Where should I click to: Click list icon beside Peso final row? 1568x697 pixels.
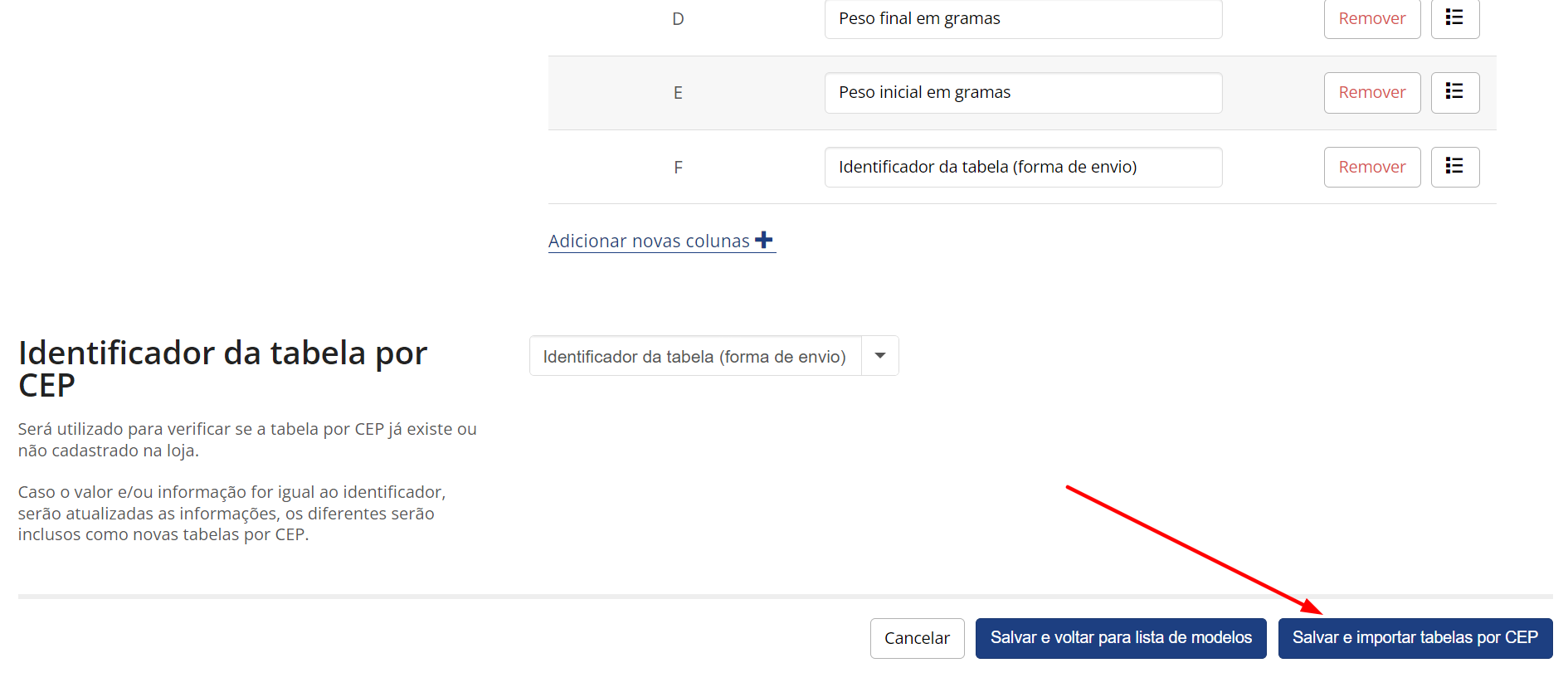pyautogui.click(x=1455, y=18)
